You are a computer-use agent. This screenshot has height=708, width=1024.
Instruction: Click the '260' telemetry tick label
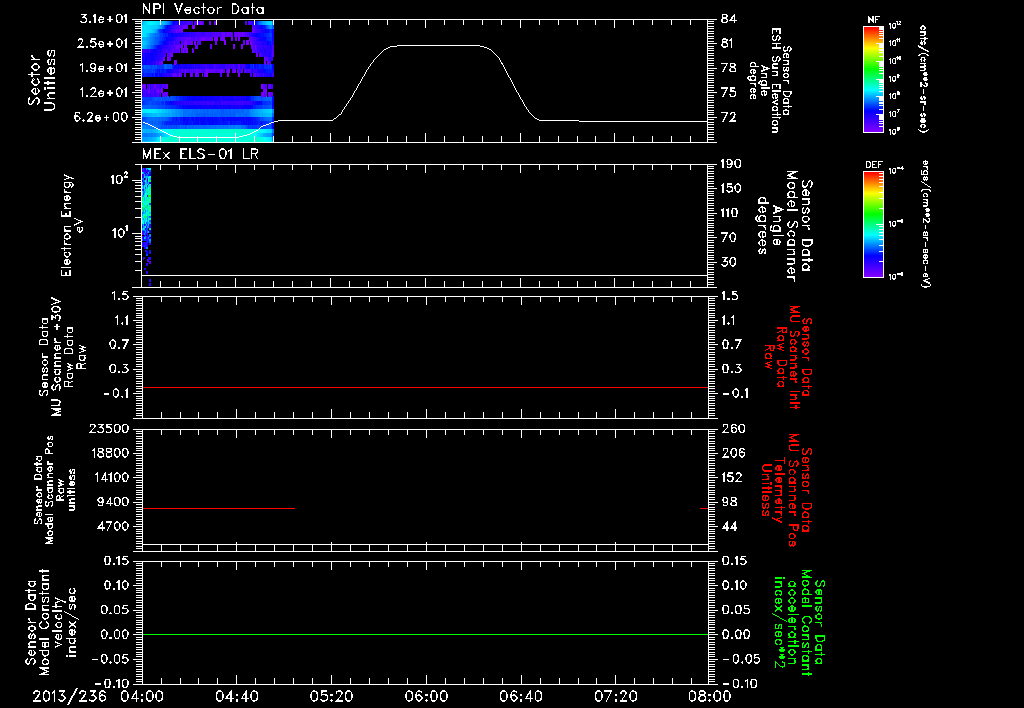[x=731, y=429]
